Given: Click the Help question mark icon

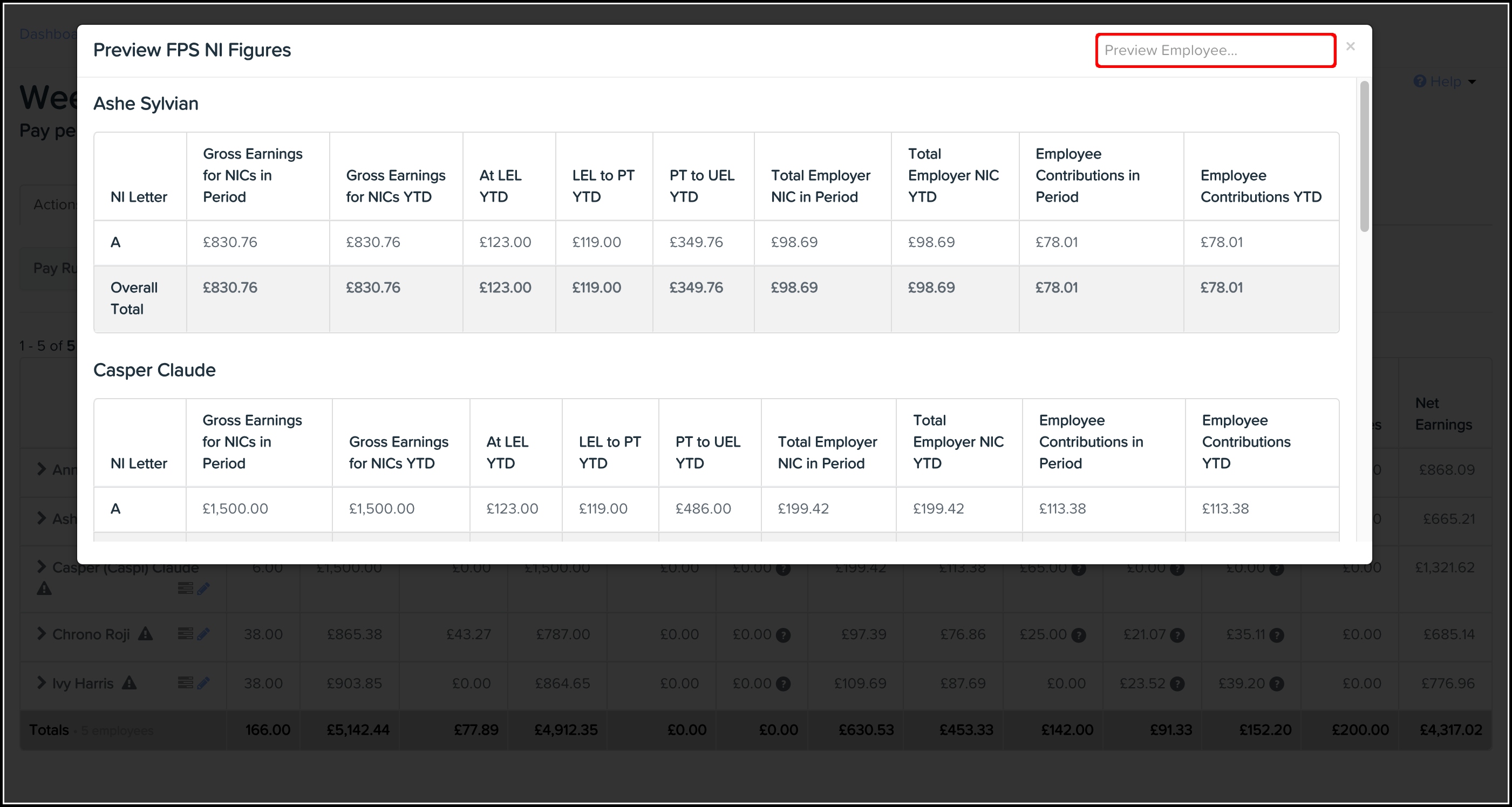Looking at the screenshot, I should (1419, 81).
